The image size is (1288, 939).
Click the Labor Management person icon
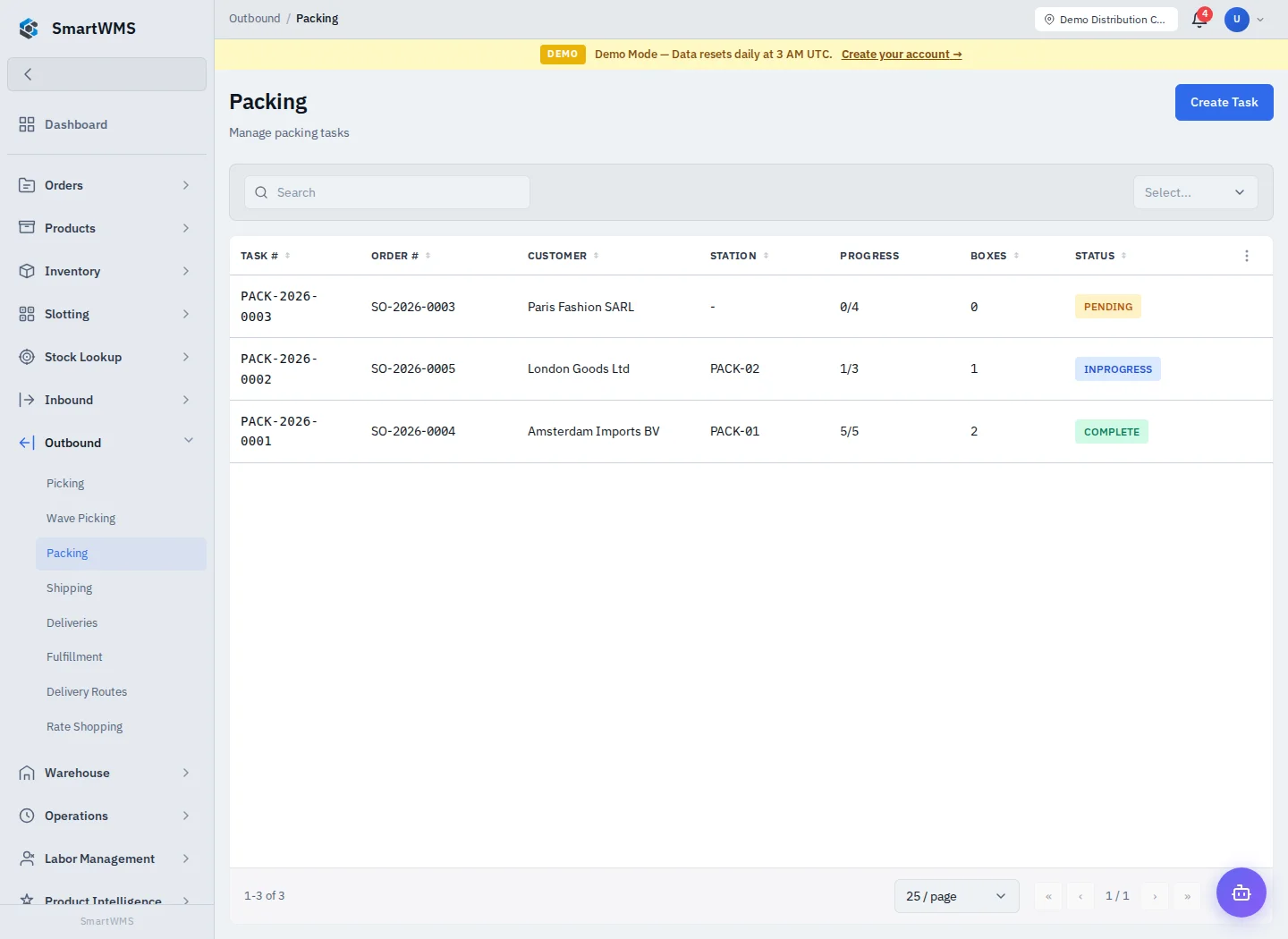27,859
